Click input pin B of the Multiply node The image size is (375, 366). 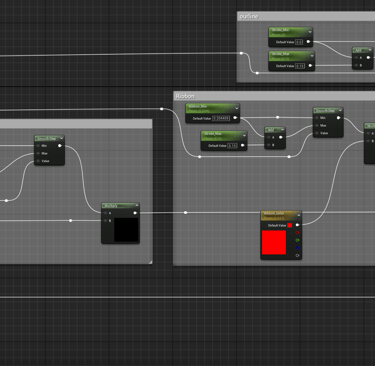pos(106,221)
